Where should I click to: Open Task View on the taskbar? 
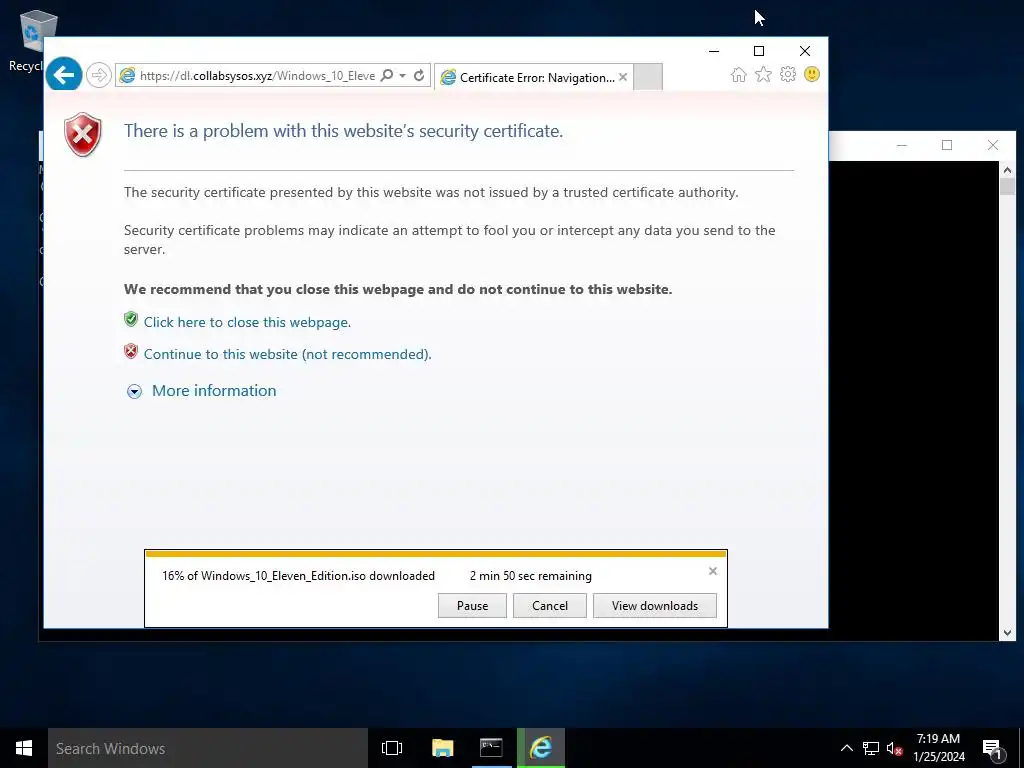pyautogui.click(x=392, y=748)
